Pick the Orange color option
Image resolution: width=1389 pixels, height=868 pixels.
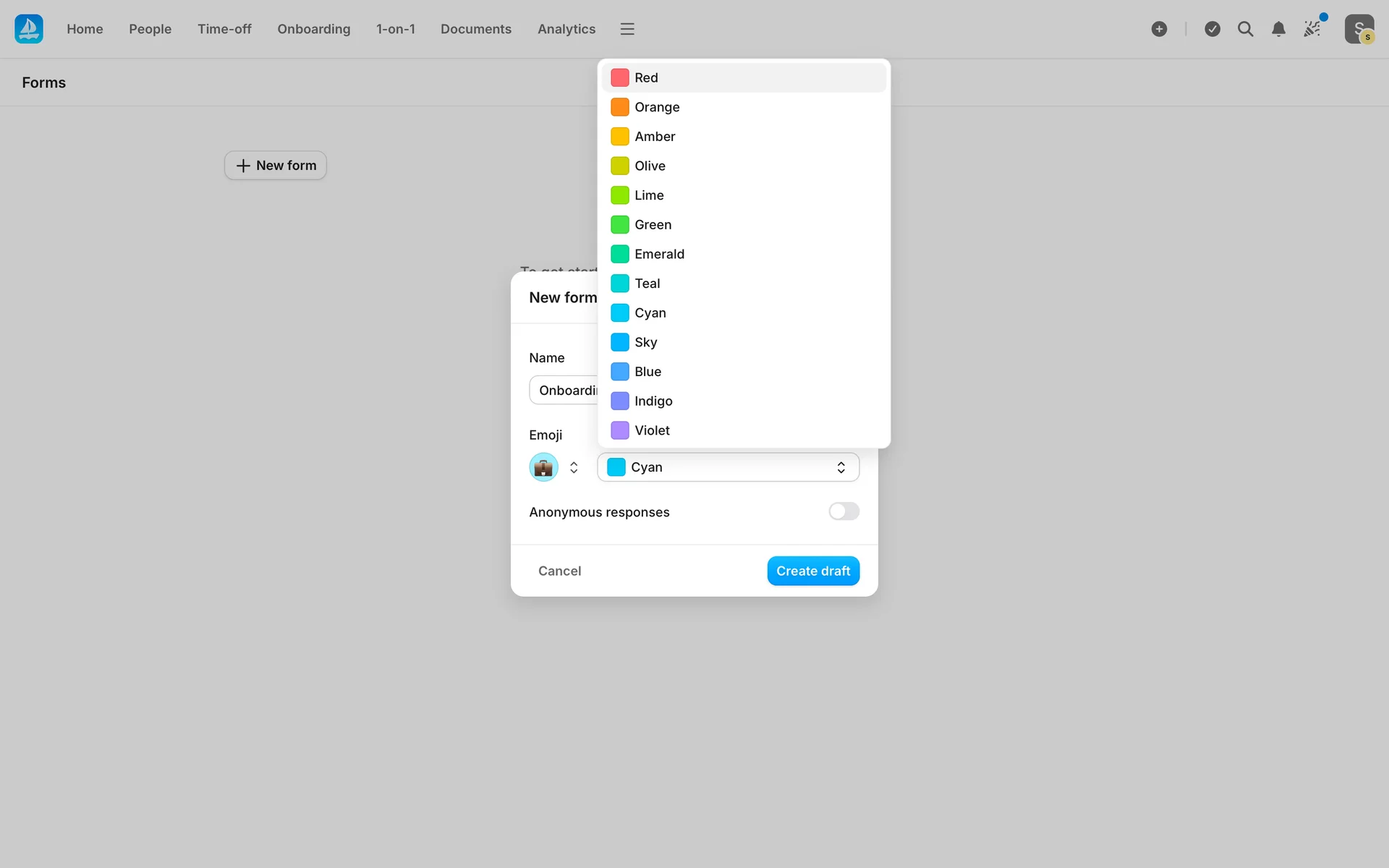656,107
